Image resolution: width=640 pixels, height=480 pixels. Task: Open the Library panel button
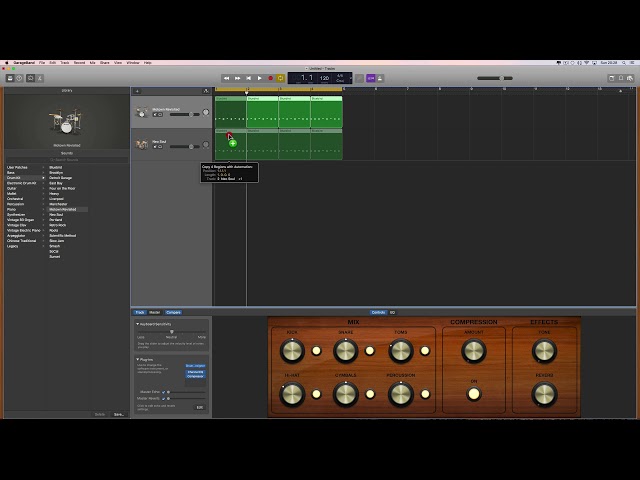[10, 78]
